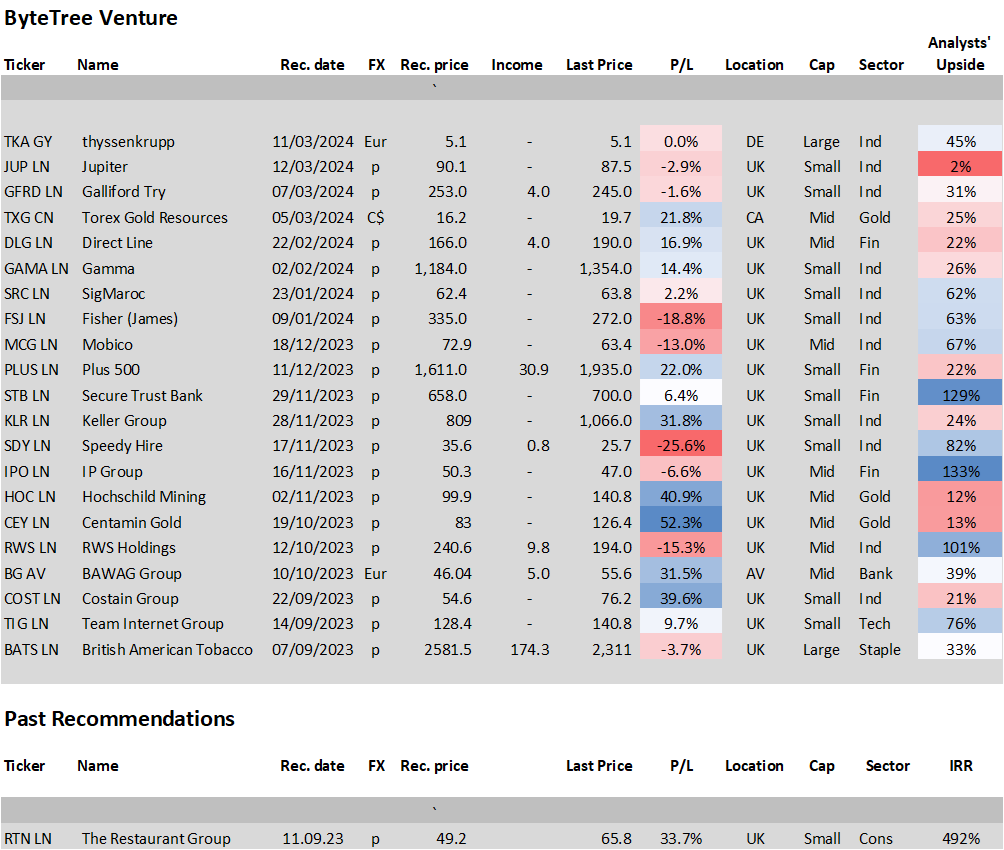
Task: Select Gamma's rec. date 02/02/2024
Action: click(x=313, y=269)
